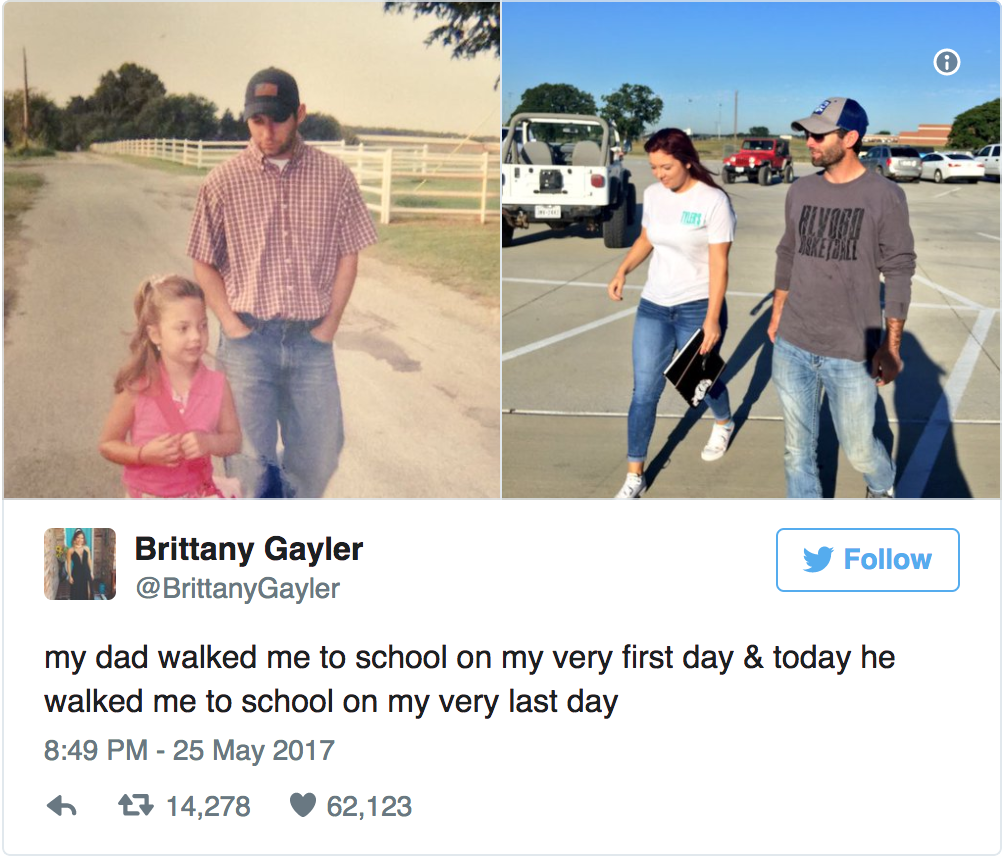This screenshot has height=856, width=1002.
Task: Click the 25 May 2017 date text
Action: pyautogui.click(x=254, y=751)
